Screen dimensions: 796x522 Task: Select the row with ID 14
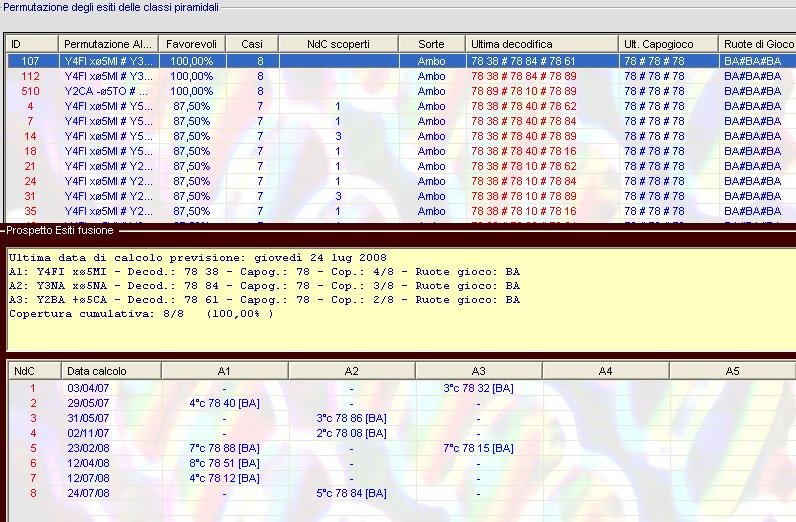(401, 136)
